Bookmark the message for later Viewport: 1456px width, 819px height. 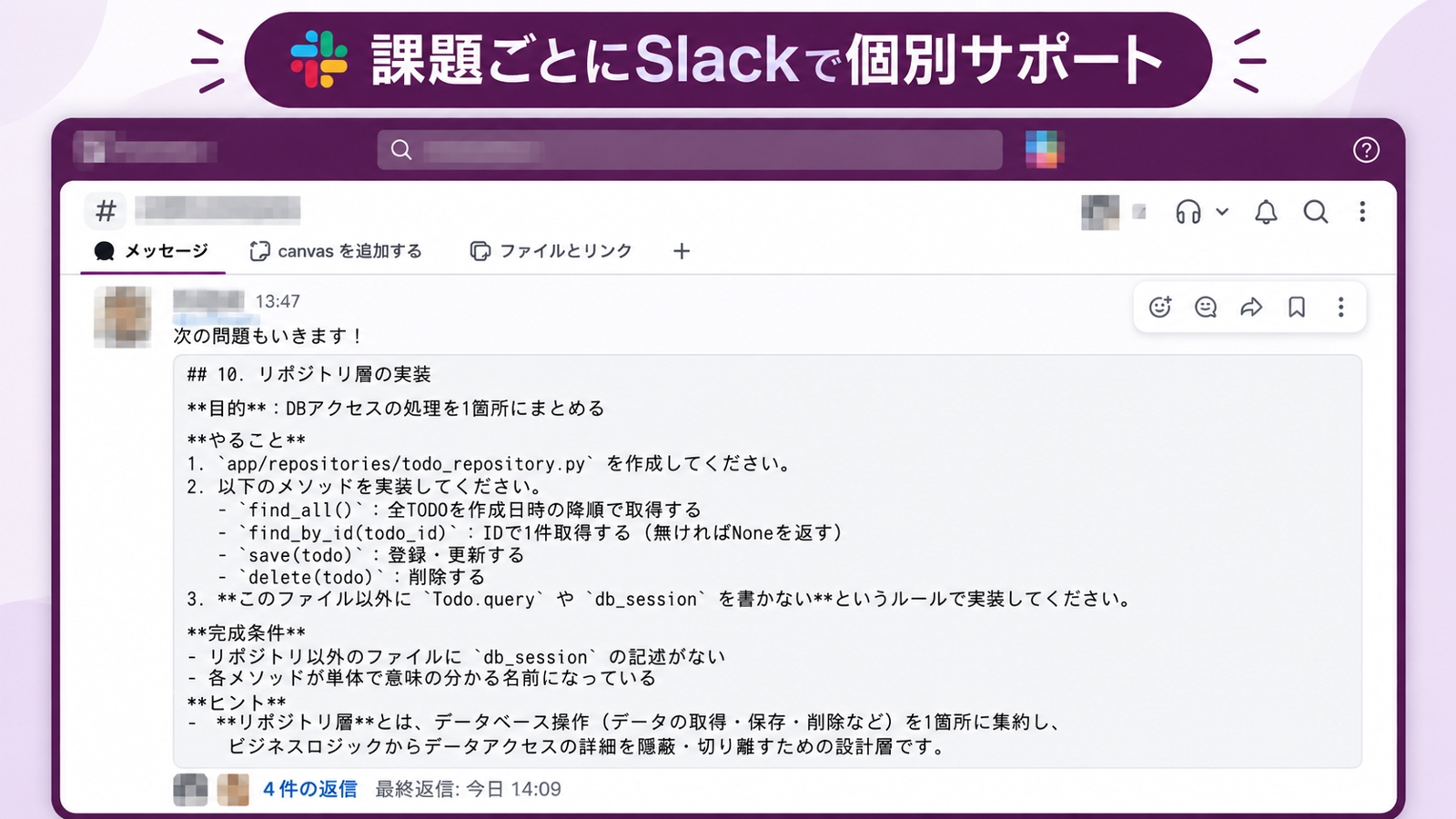click(x=1297, y=308)
